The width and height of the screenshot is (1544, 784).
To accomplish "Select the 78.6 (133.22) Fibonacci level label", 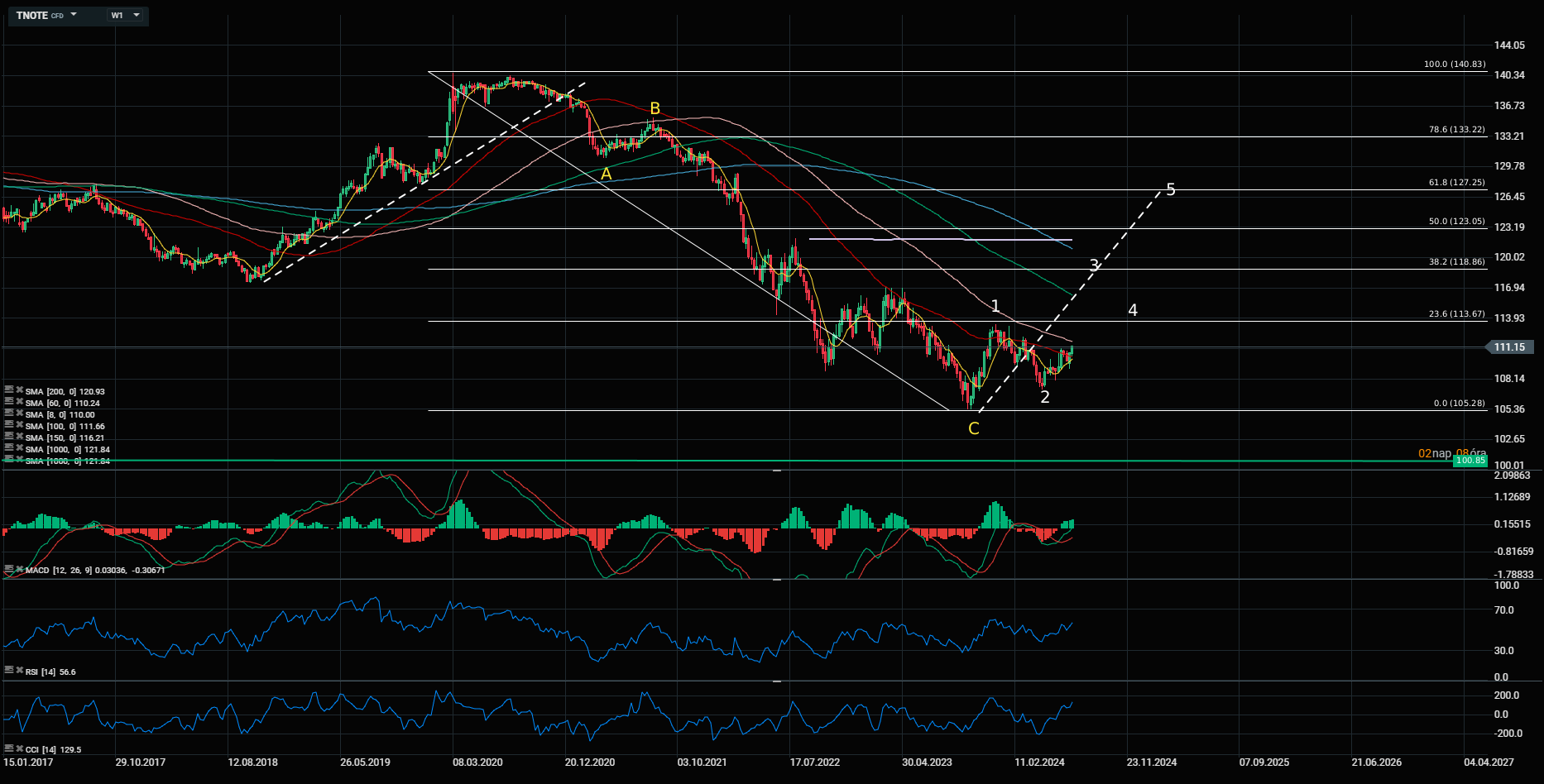I will (1457, 130).
